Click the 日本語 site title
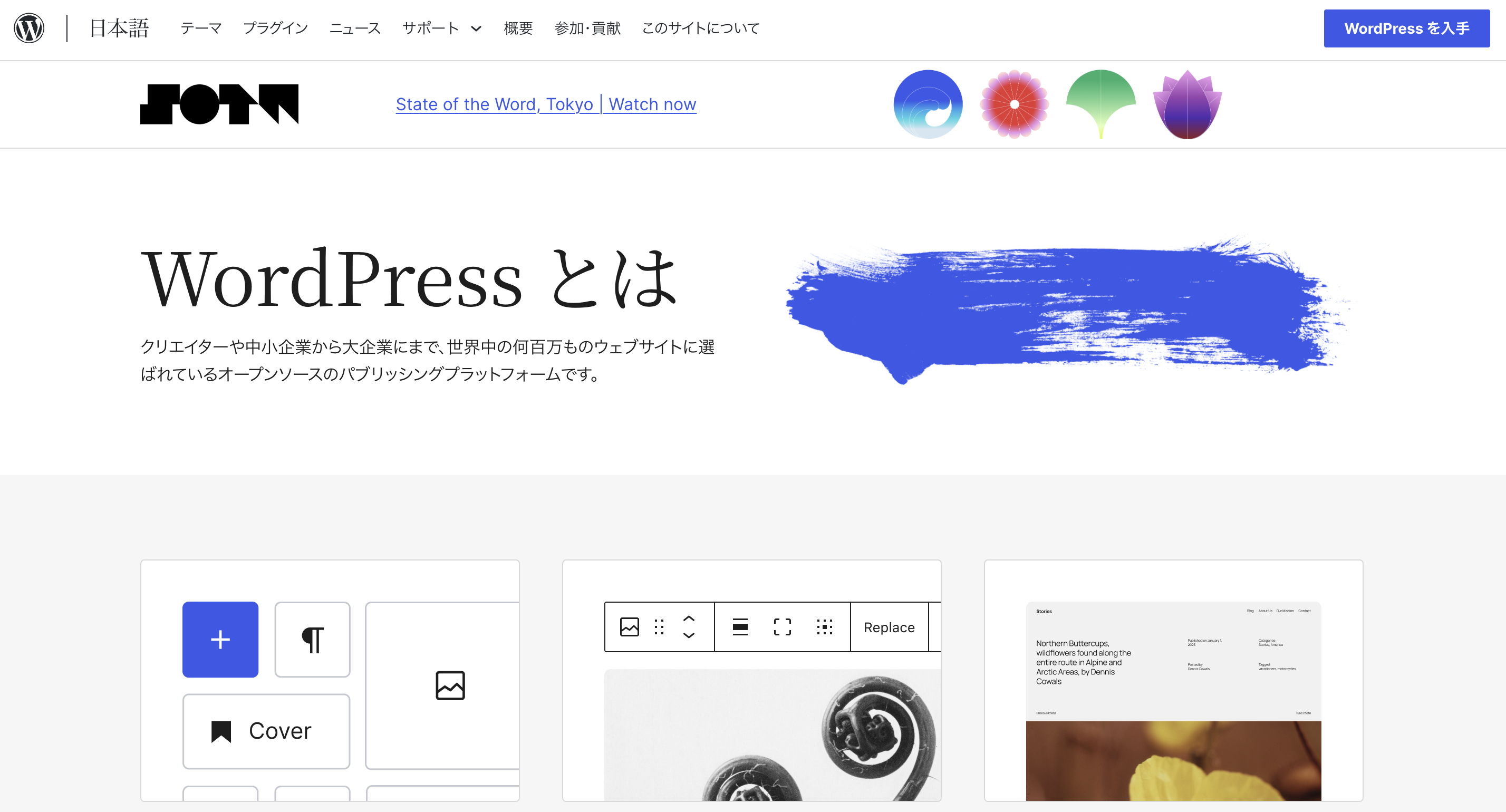Image resolution: width=1506 pixels, height=812 pixels. click(x=119, y=28)
